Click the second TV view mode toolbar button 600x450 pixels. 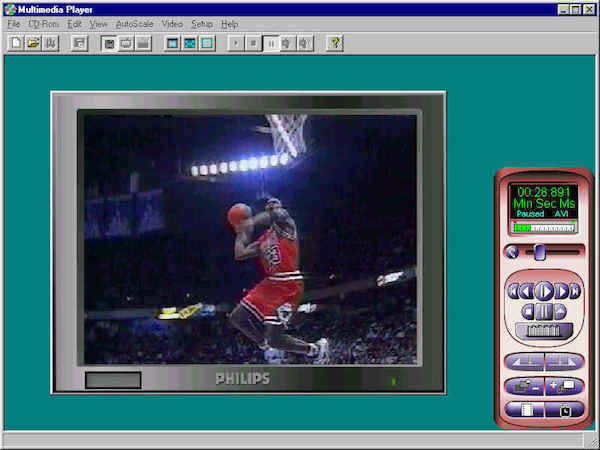[126, 43]
